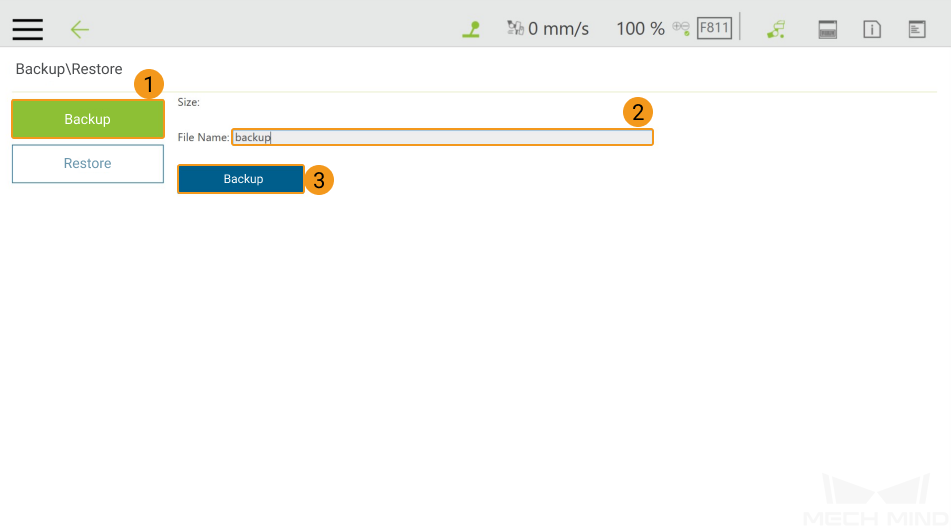Go back with the green arrow
951x530 pixels.
pyautogui.click(x=80, y=29)
